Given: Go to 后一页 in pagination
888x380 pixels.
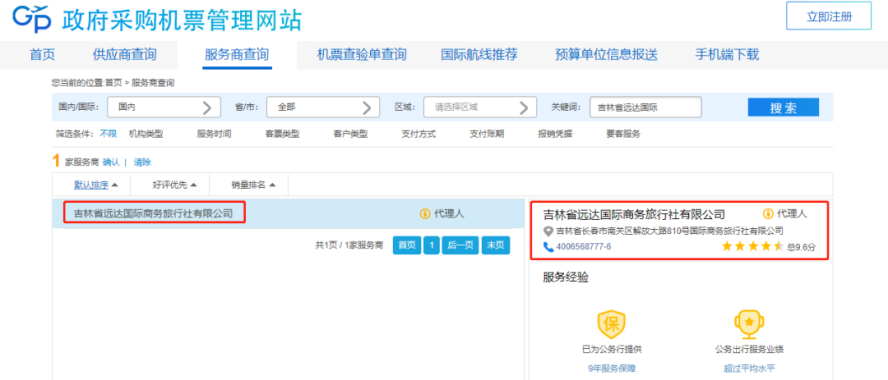Looking at the screenshot, I should tap(460, 245).
